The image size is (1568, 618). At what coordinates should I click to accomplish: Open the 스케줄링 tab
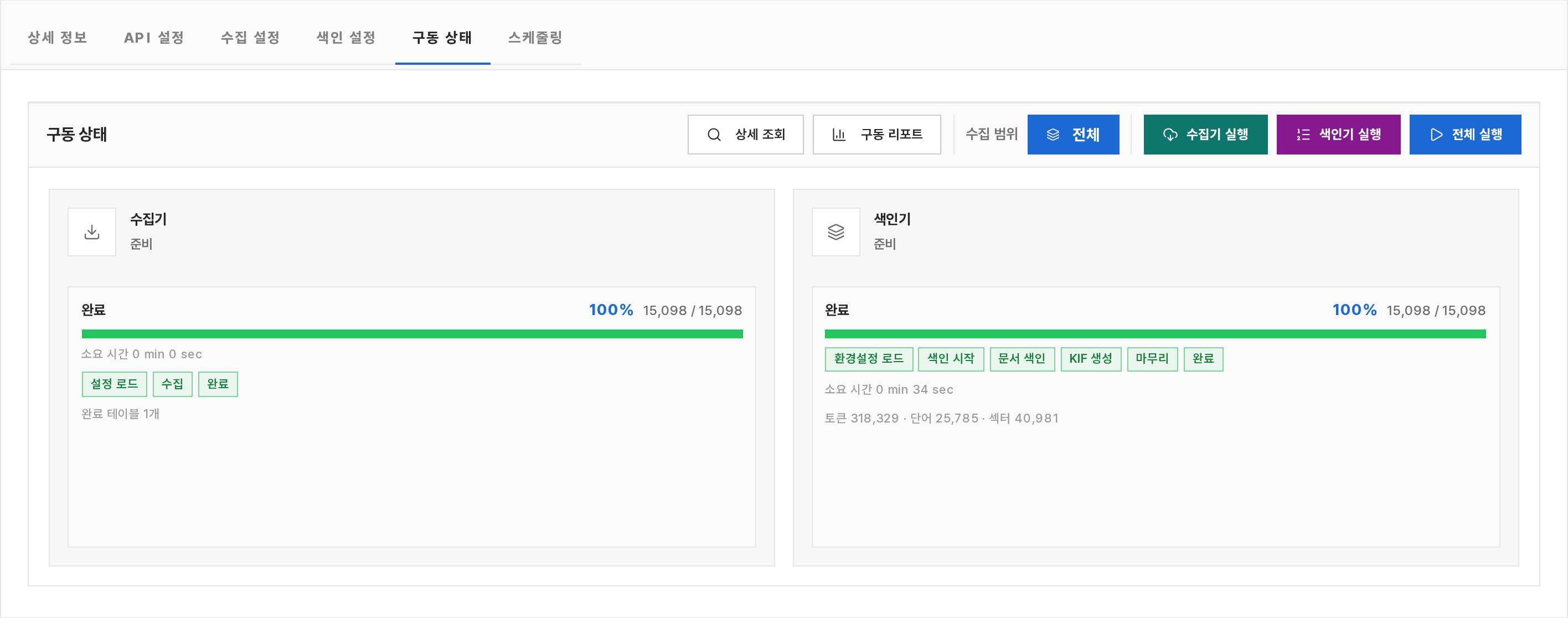tap(535, 38)
